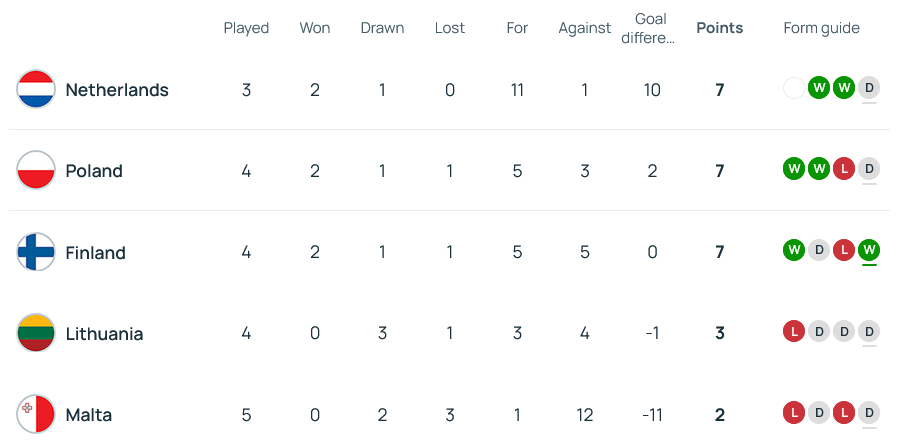Viewport: 908px width, 448px height.
Task: Open the Netherlands team link
Action: [x=116, y=90]
